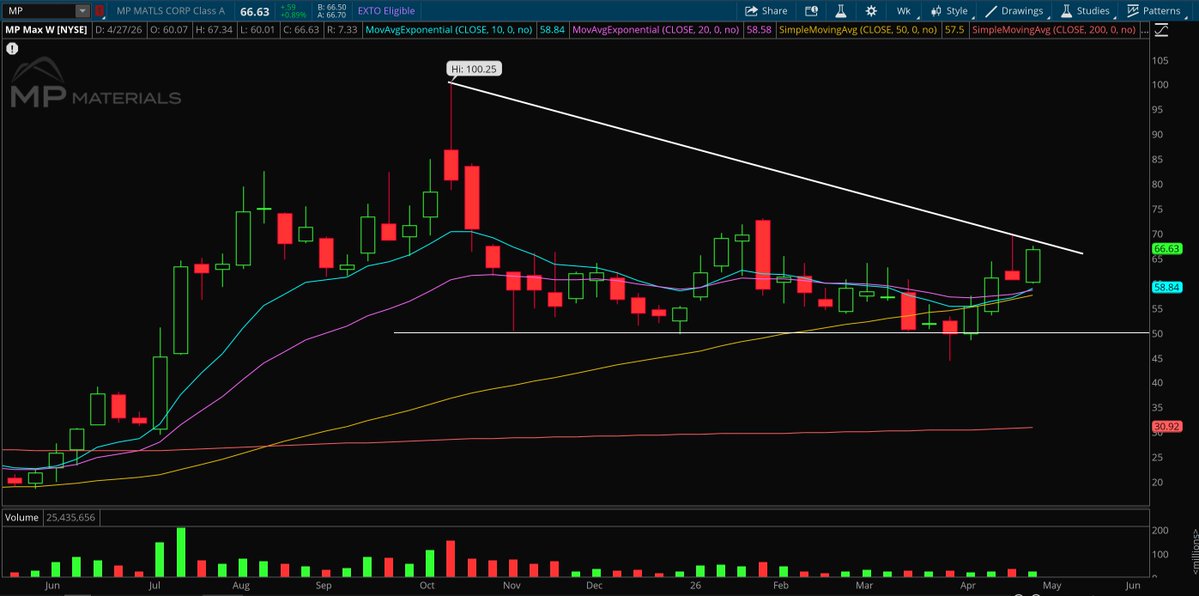
Task: Open the Drawings menu
Action: tap(1015, 11)
